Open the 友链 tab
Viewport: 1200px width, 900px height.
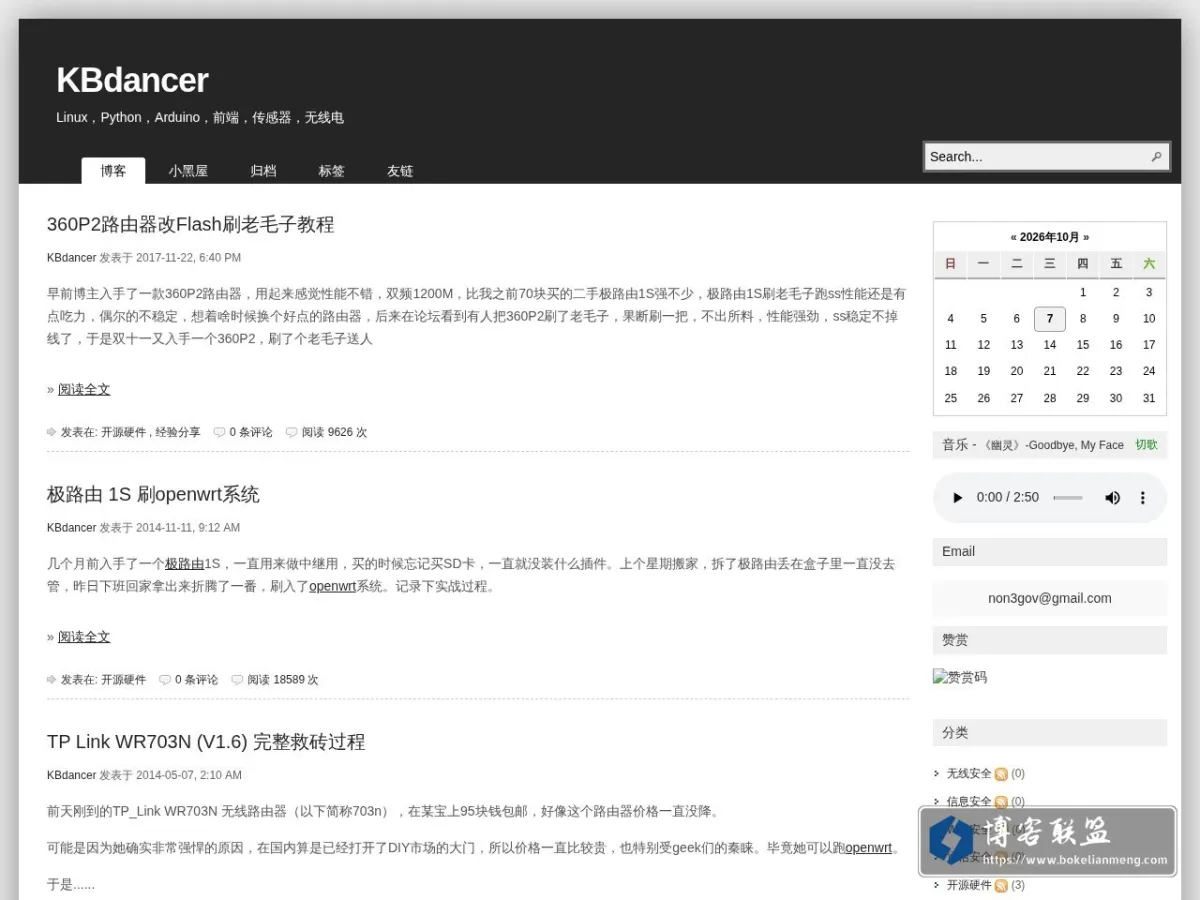coord(400,171)
